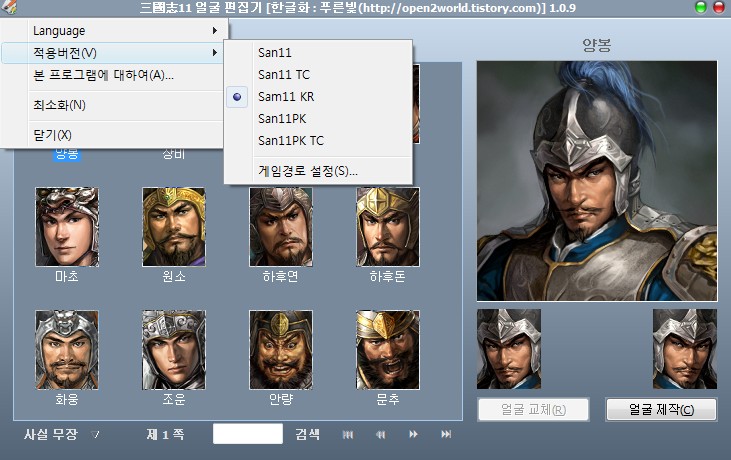Select 하후연 portrait thumbnail

coord(281,227)
